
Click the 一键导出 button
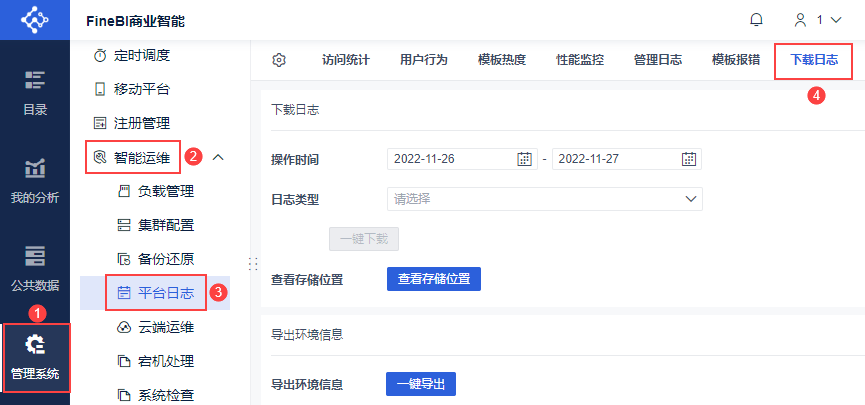tap(421, 384)
